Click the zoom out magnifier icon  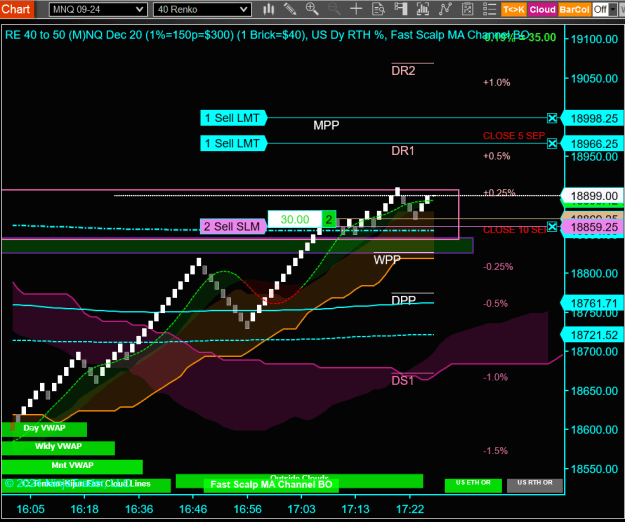coord(334,9)
